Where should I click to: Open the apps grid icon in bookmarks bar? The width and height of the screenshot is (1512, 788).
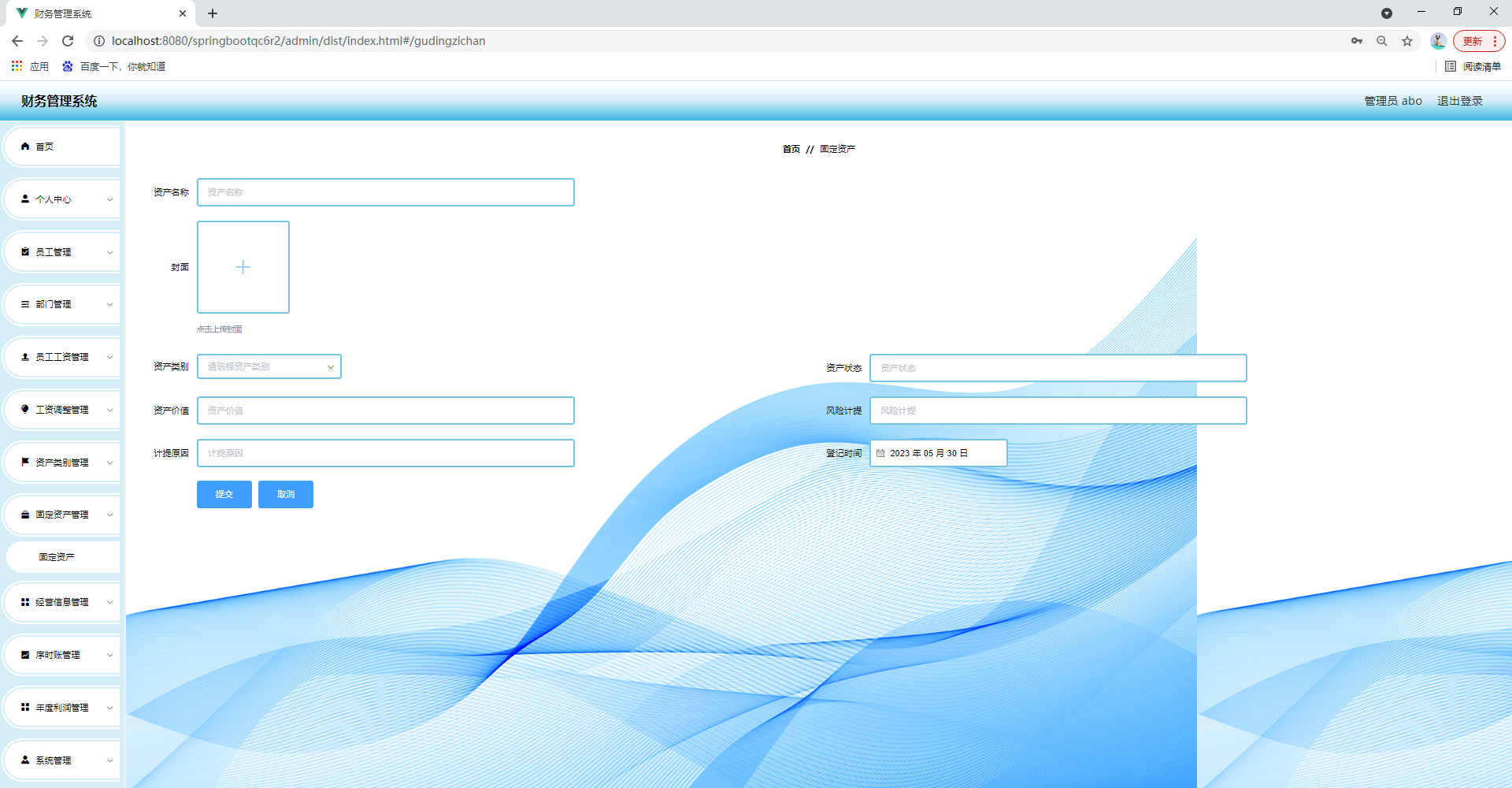(x=17, y=66)
